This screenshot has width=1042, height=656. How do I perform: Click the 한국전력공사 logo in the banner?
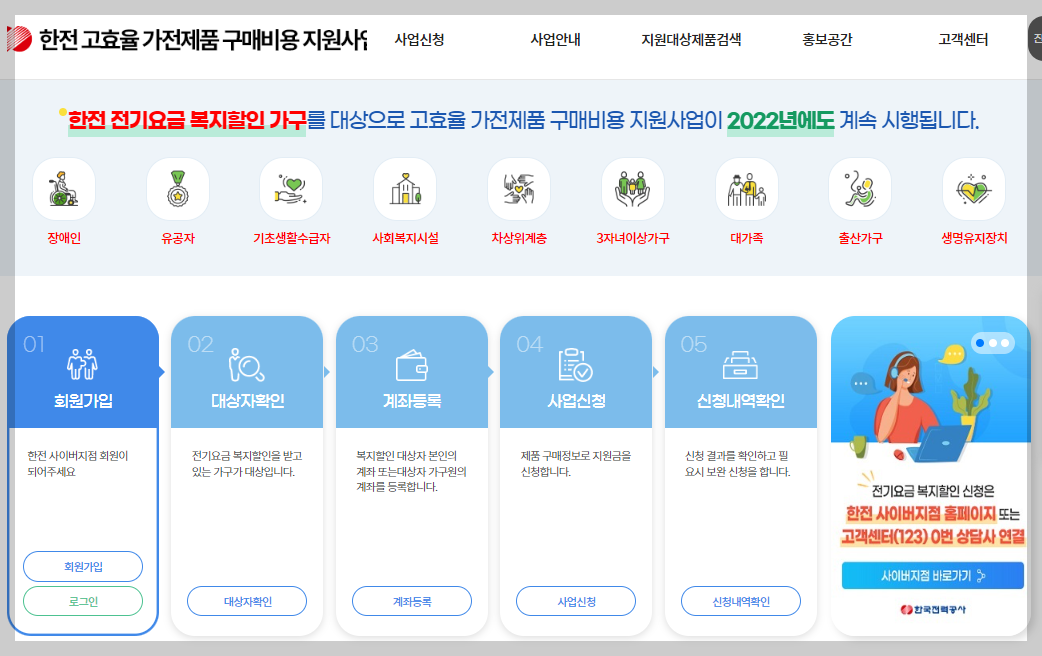point(933,609)
